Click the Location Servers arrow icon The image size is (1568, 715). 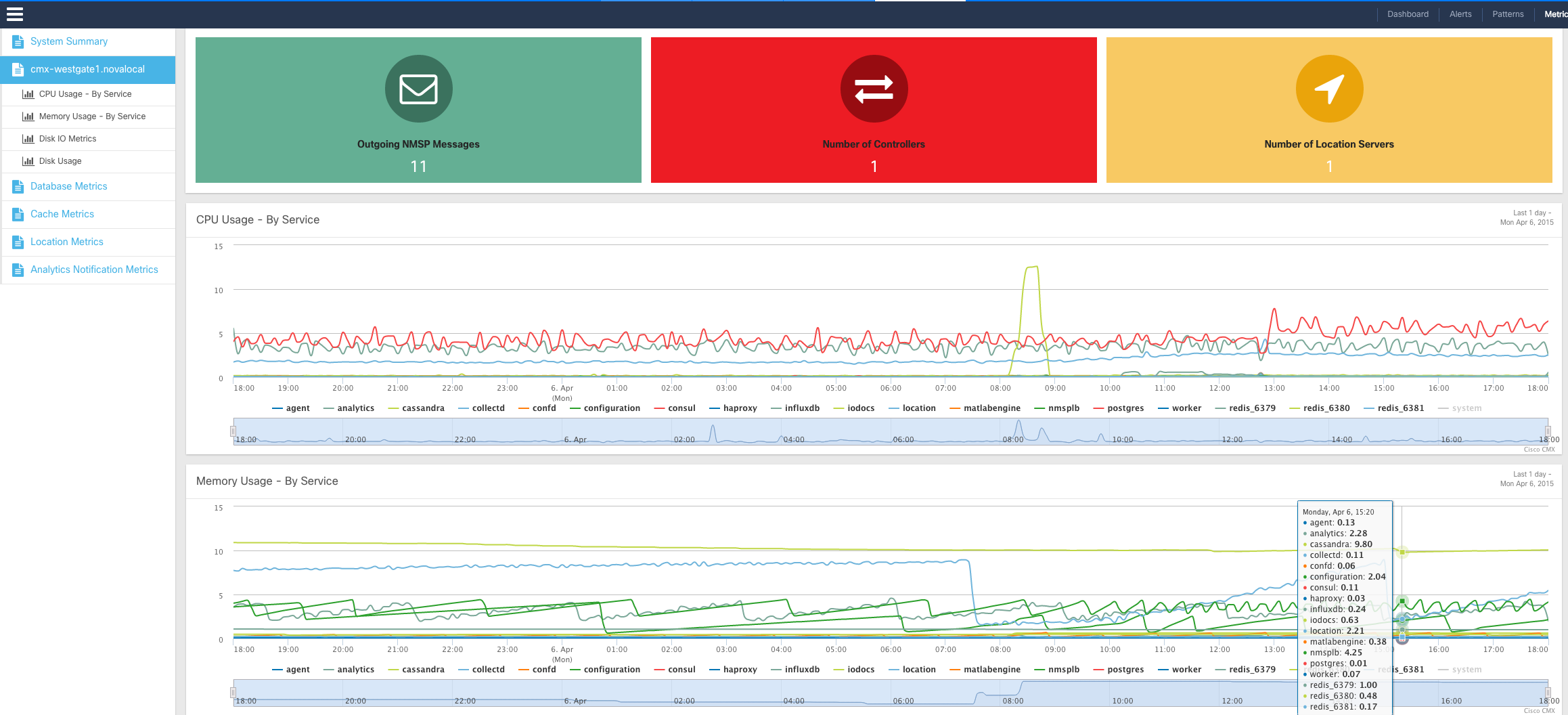point(1328,89)
